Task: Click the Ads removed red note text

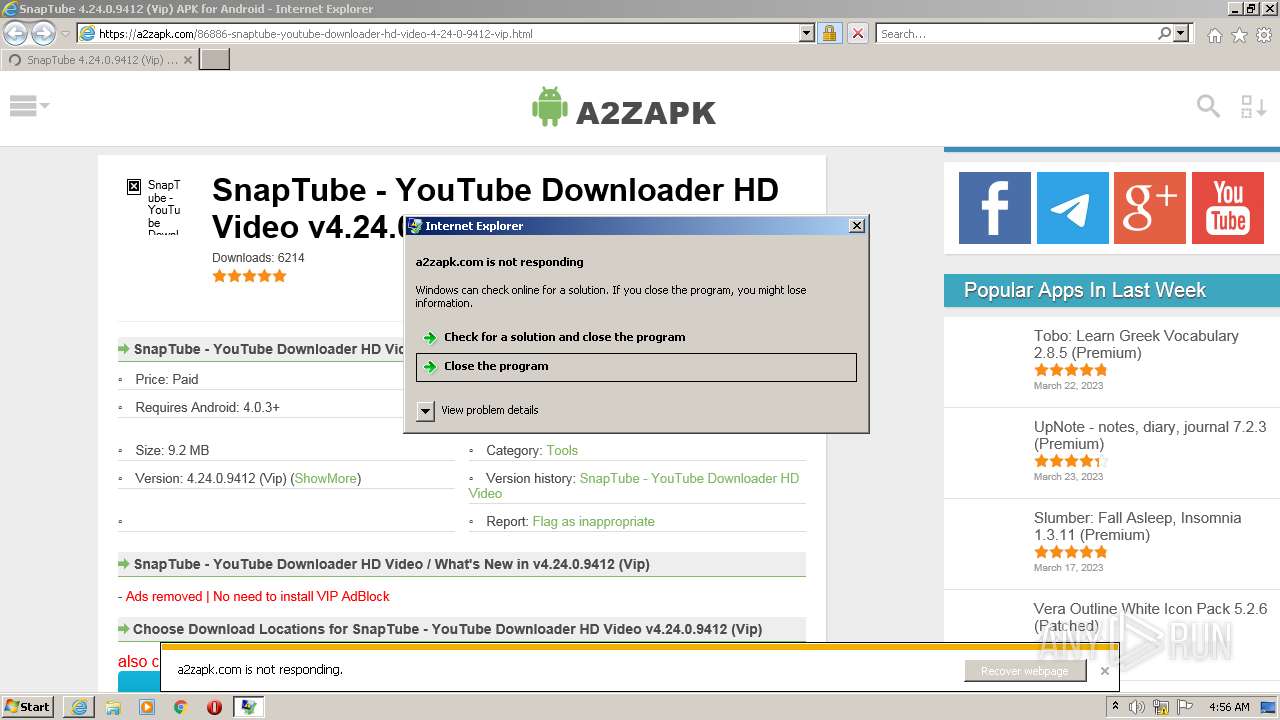Action: (x=254, y=596)
